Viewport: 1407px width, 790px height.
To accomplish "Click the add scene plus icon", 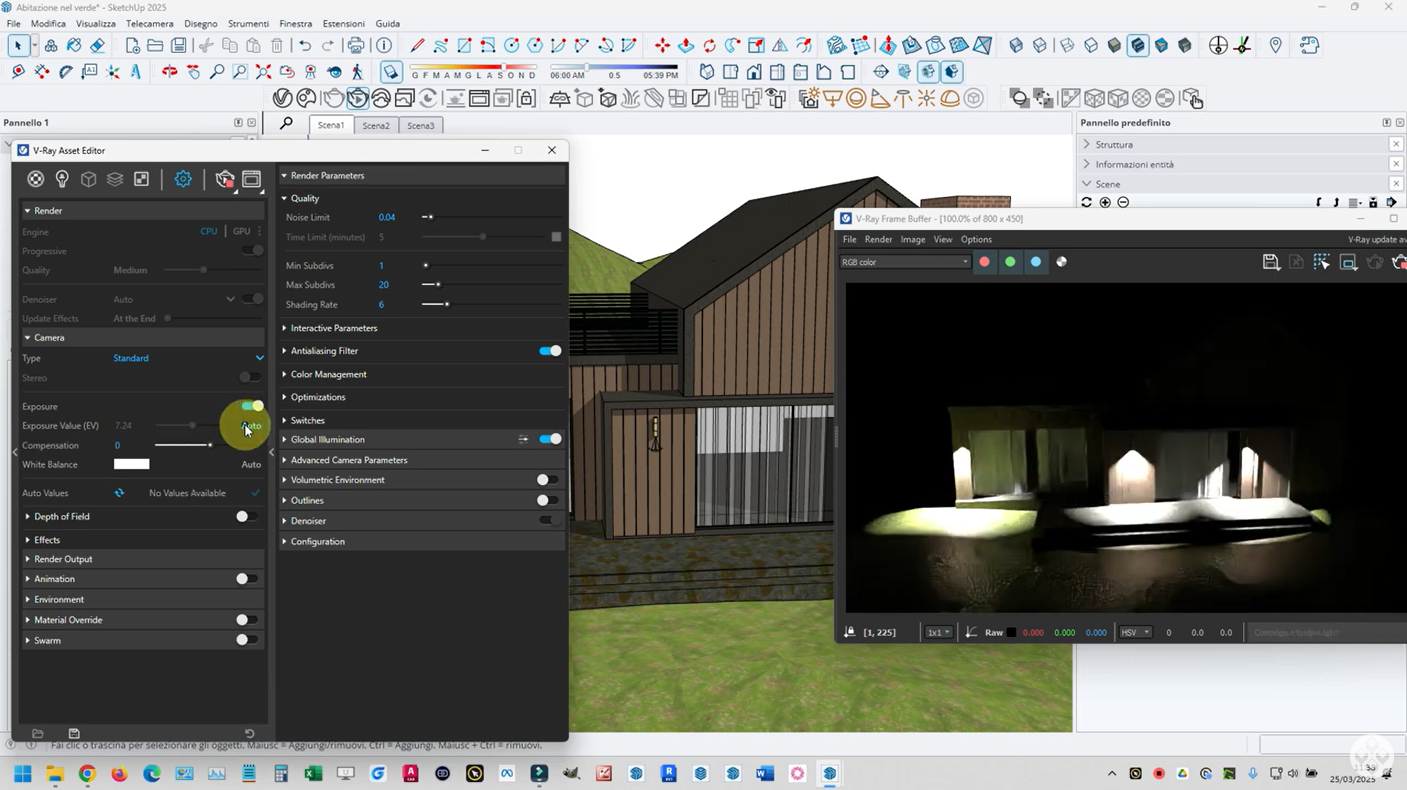I will coord(1105,202).
